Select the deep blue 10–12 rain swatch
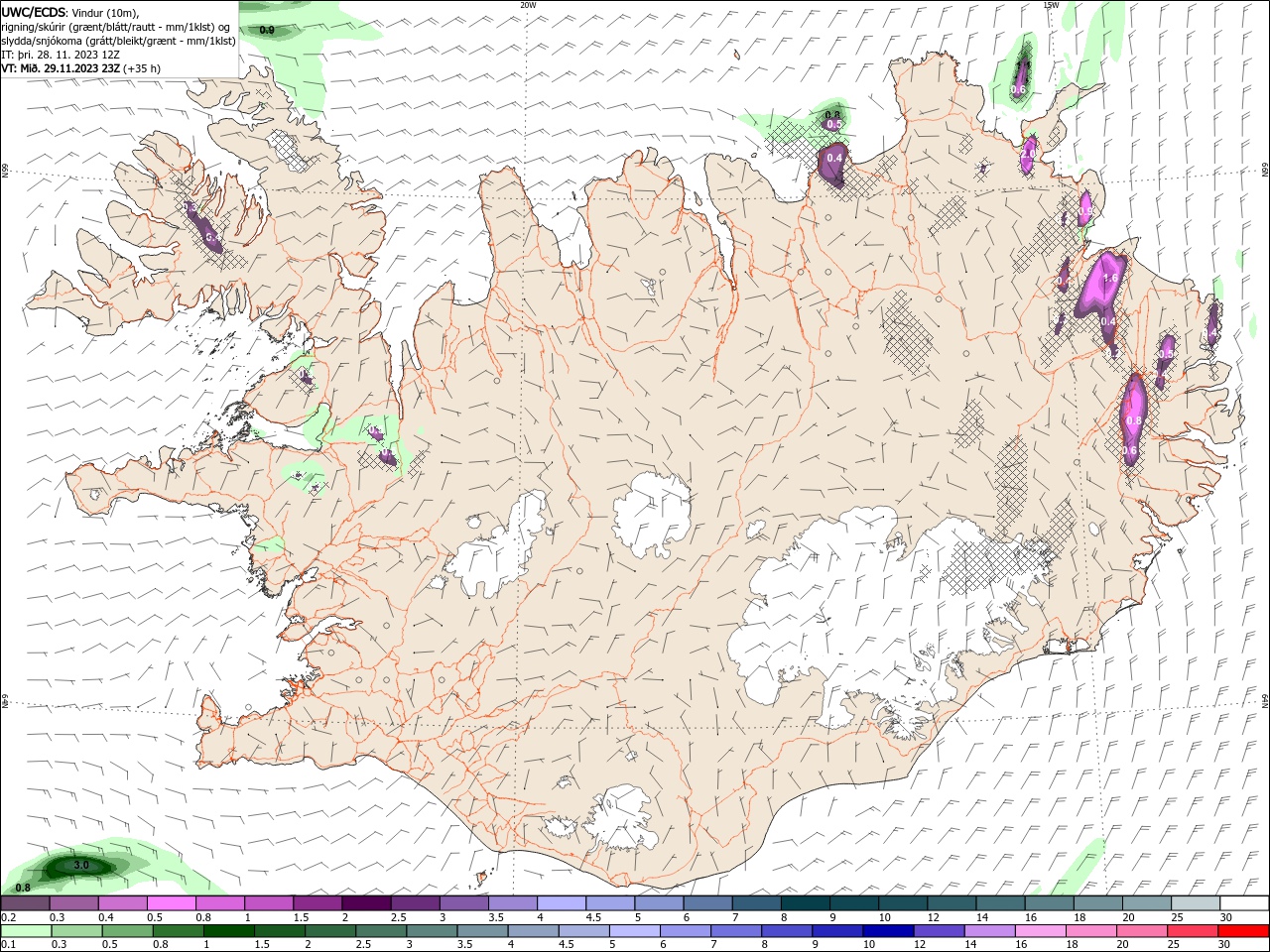 (888, 931)
